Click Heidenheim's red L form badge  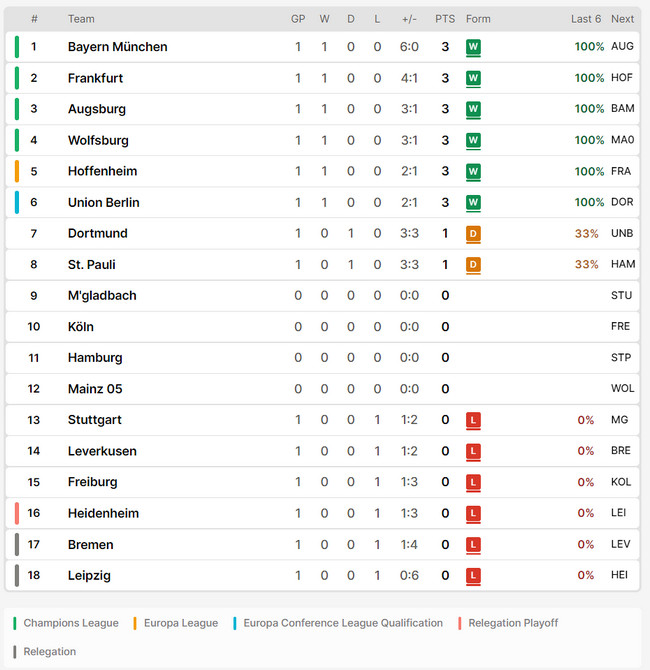coord(473,513)
